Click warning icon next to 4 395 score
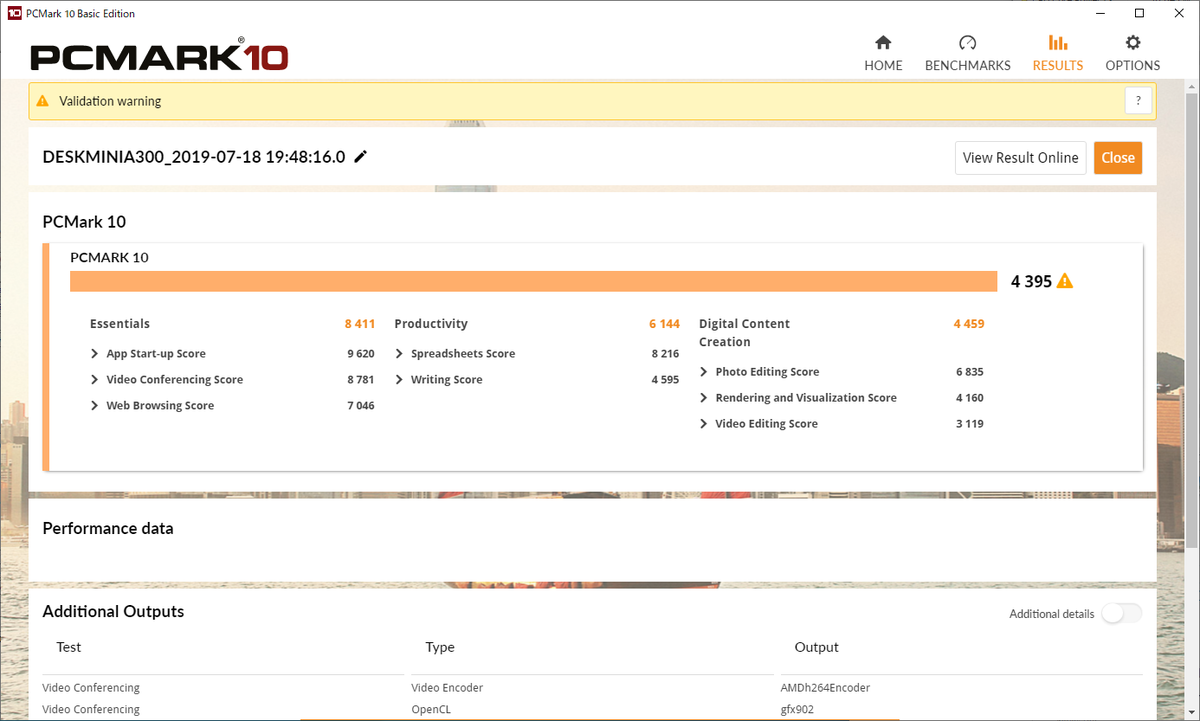1200x721 pixels. 1065,281
